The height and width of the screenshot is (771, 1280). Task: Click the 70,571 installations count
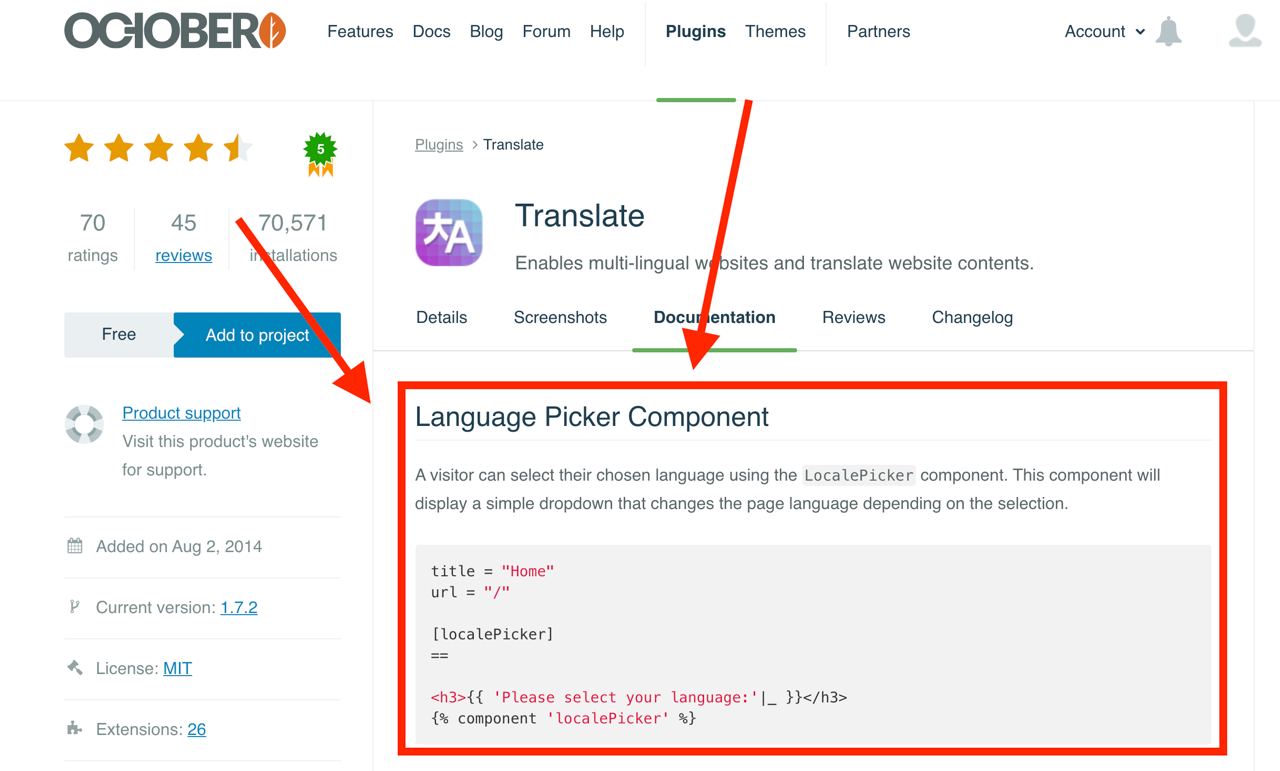click(293, 237)
